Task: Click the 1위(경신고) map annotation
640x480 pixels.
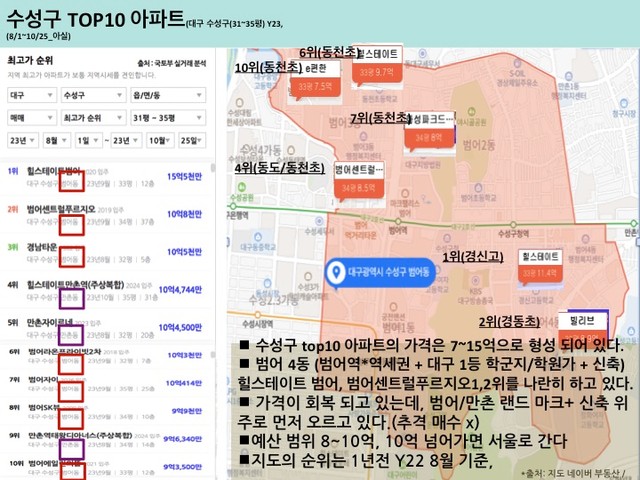Action: [473, 257]
